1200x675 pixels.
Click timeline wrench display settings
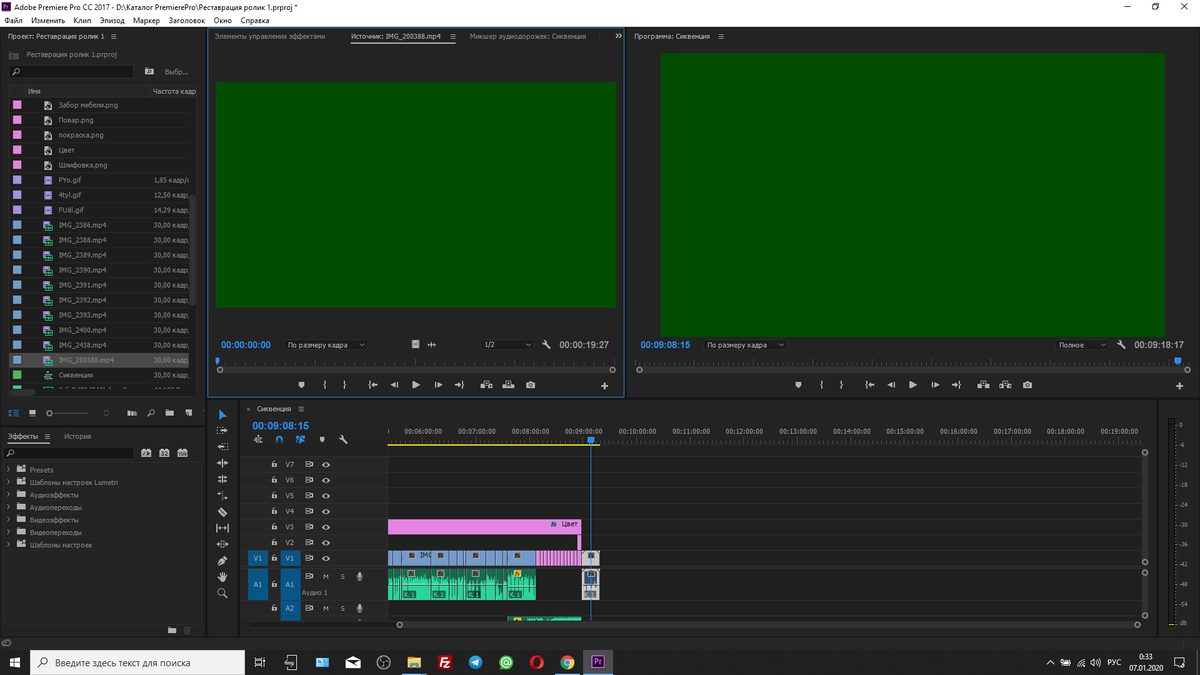pos(343,439)
